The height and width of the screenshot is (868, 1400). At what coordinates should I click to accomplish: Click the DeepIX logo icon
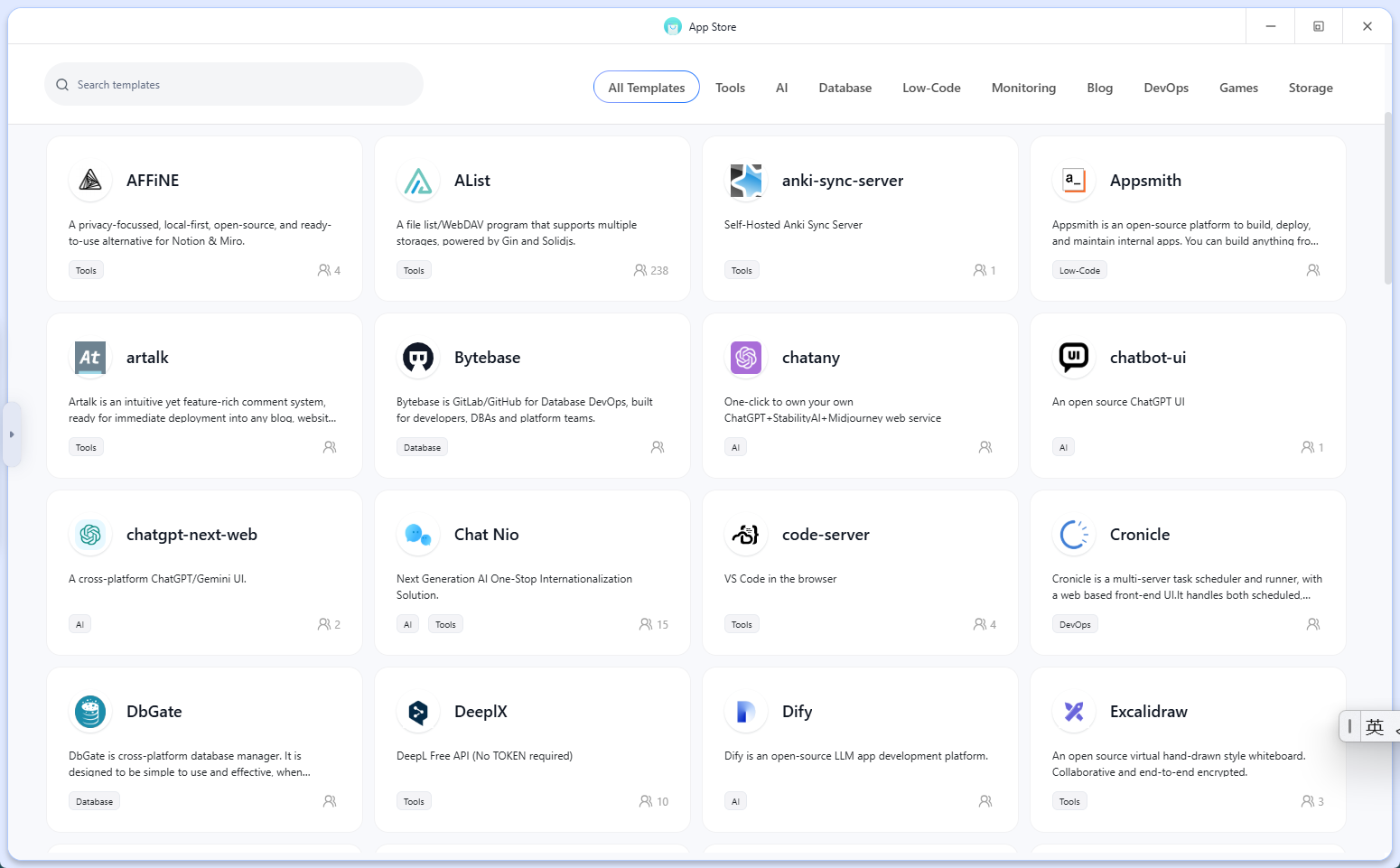[418, 712]
